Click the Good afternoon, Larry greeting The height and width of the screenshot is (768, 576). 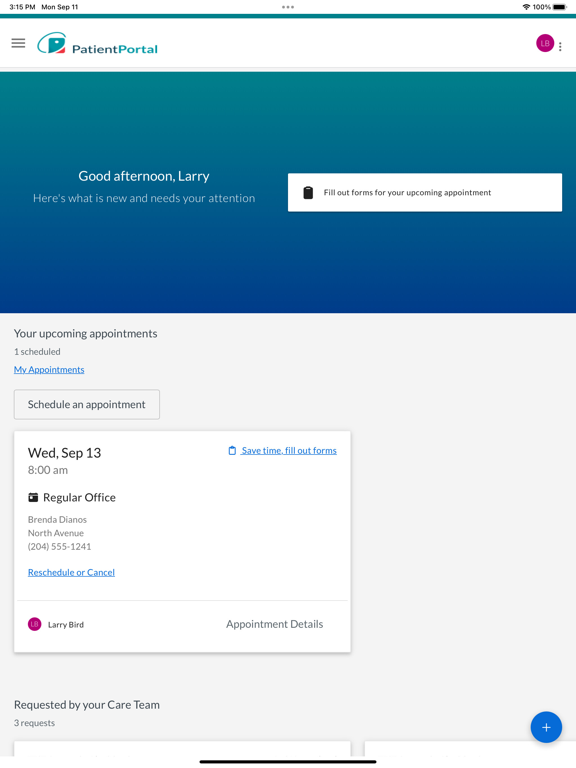click(144, 176)
